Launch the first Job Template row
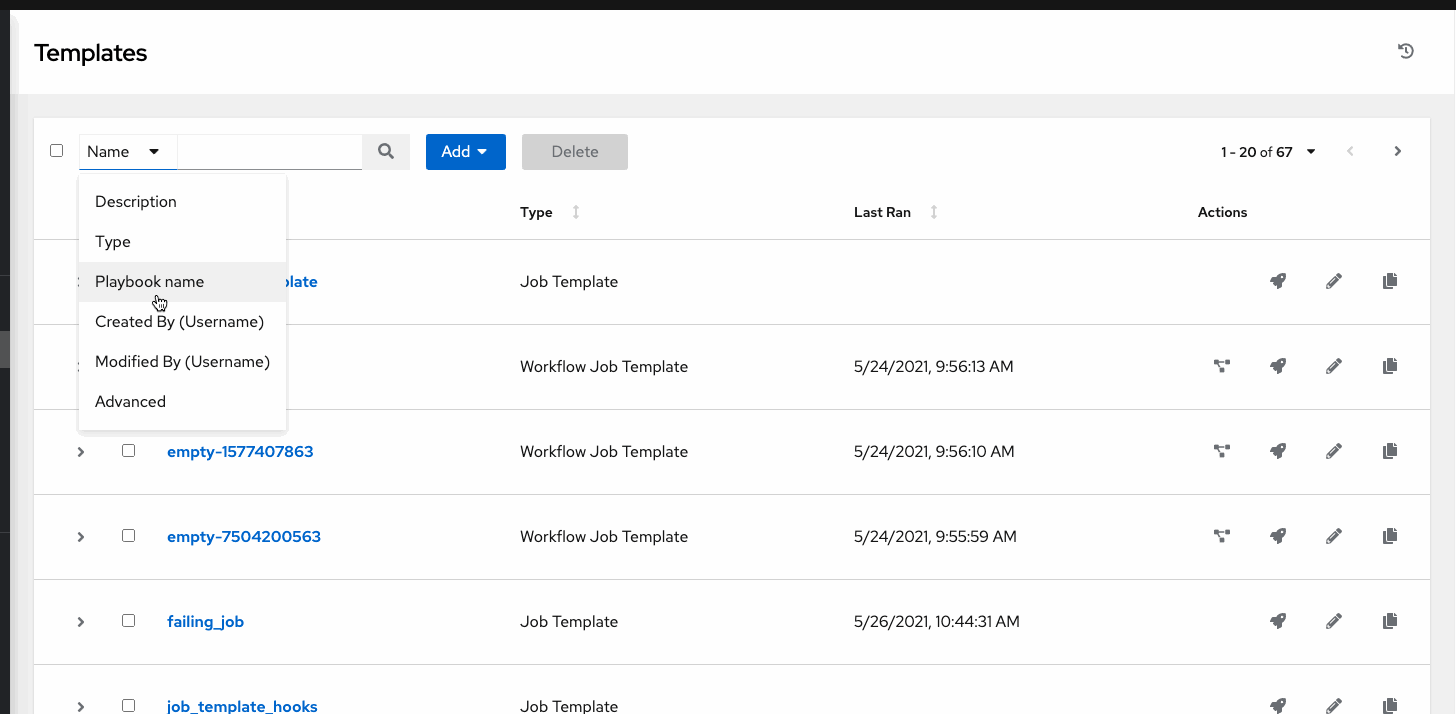 pos(1278,282)
